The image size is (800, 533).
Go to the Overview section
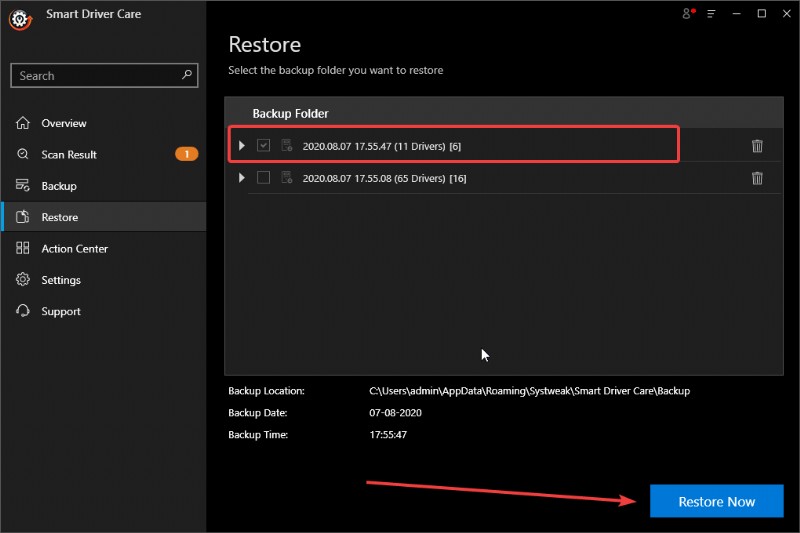[x=104, y=123]
